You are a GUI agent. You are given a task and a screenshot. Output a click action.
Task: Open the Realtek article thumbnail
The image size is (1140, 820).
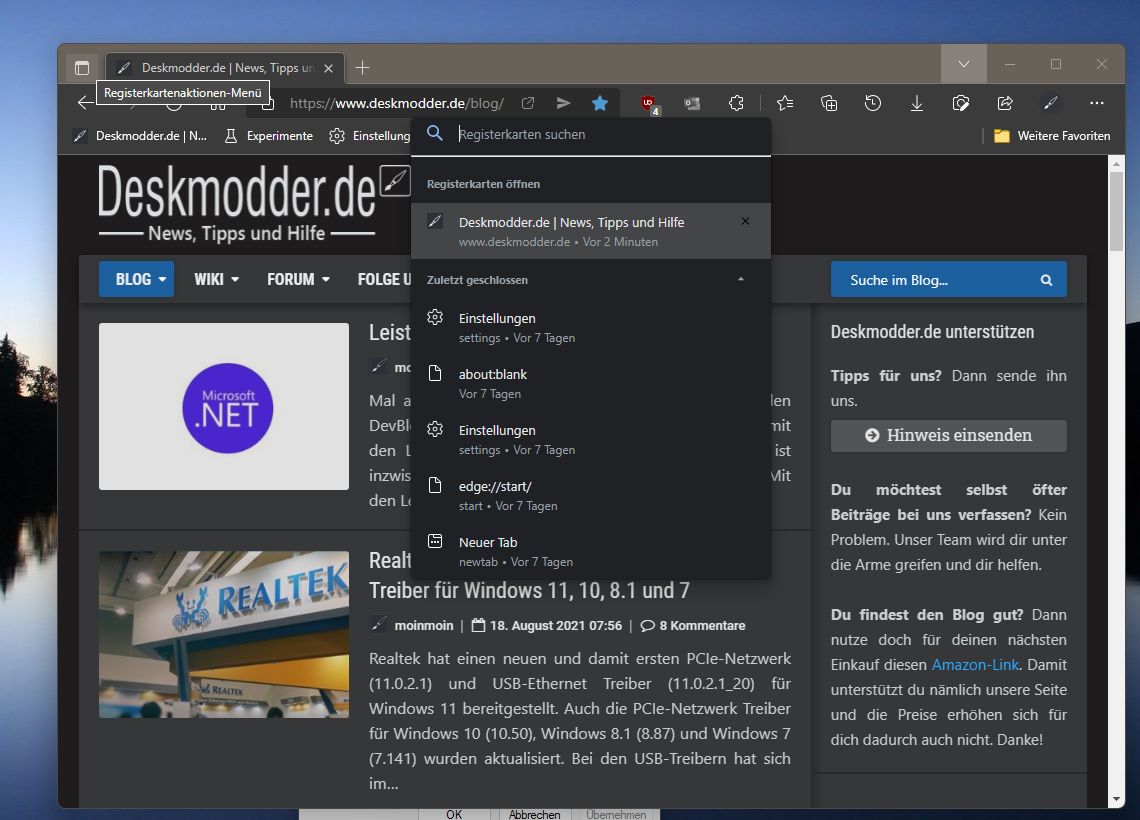(224, 635)
